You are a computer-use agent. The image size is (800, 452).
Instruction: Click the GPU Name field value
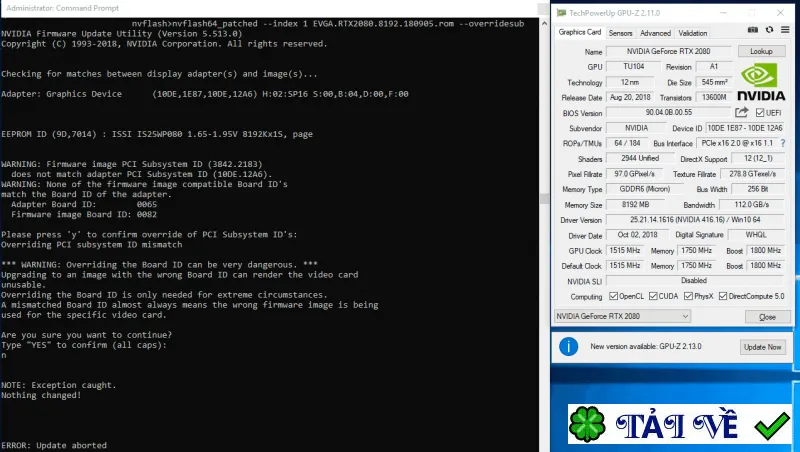coord(668,52)
